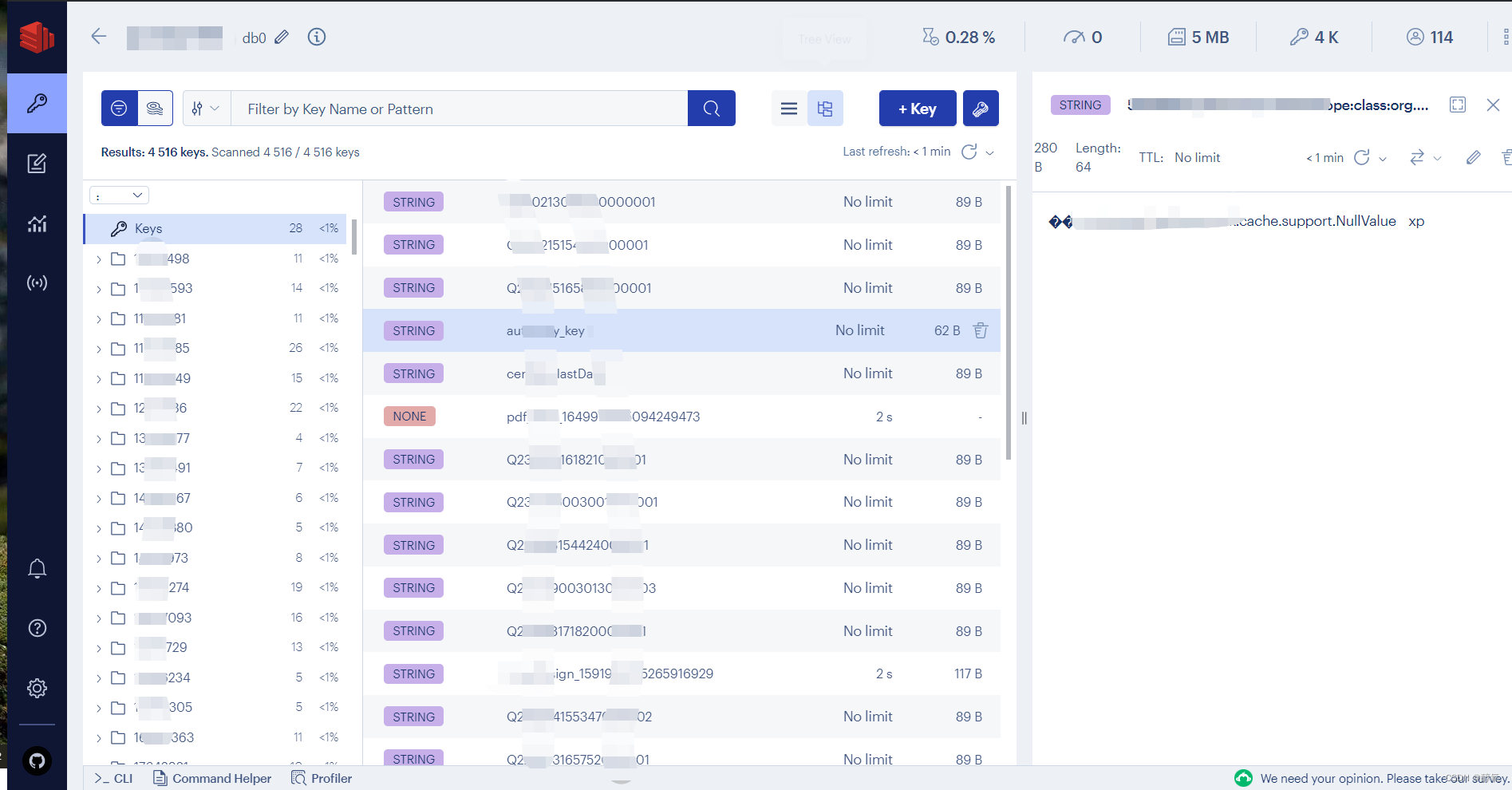Open the delimiter dropdown above the key tree
The image size is (1512, 790).
tap(119, 194)
